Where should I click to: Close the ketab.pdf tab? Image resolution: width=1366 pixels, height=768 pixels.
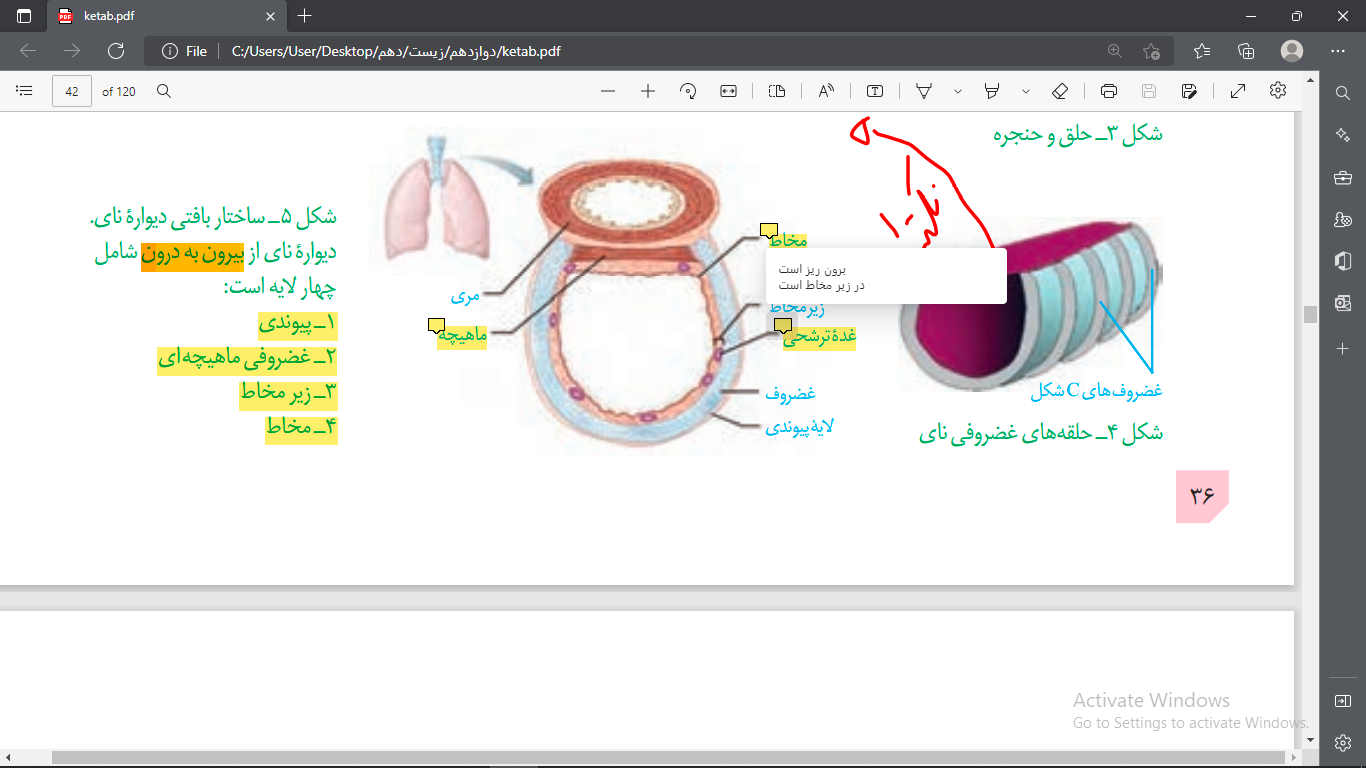269,16
